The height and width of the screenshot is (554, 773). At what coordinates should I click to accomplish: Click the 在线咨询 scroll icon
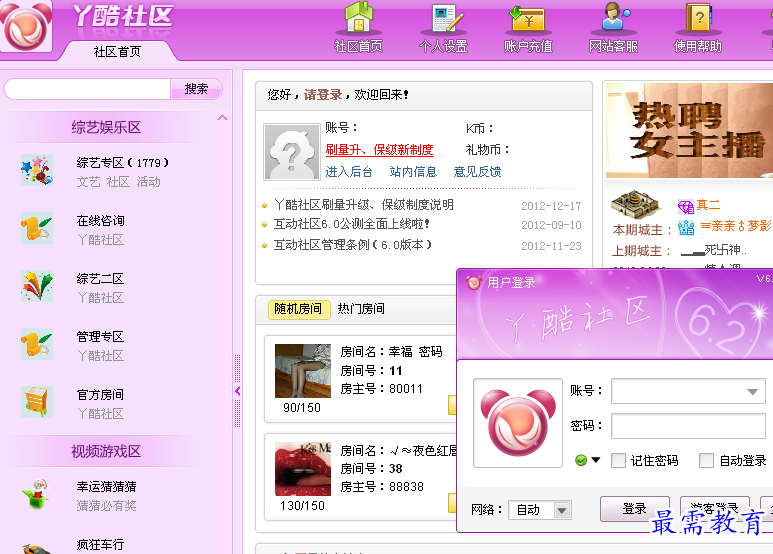tap(36, 228)
